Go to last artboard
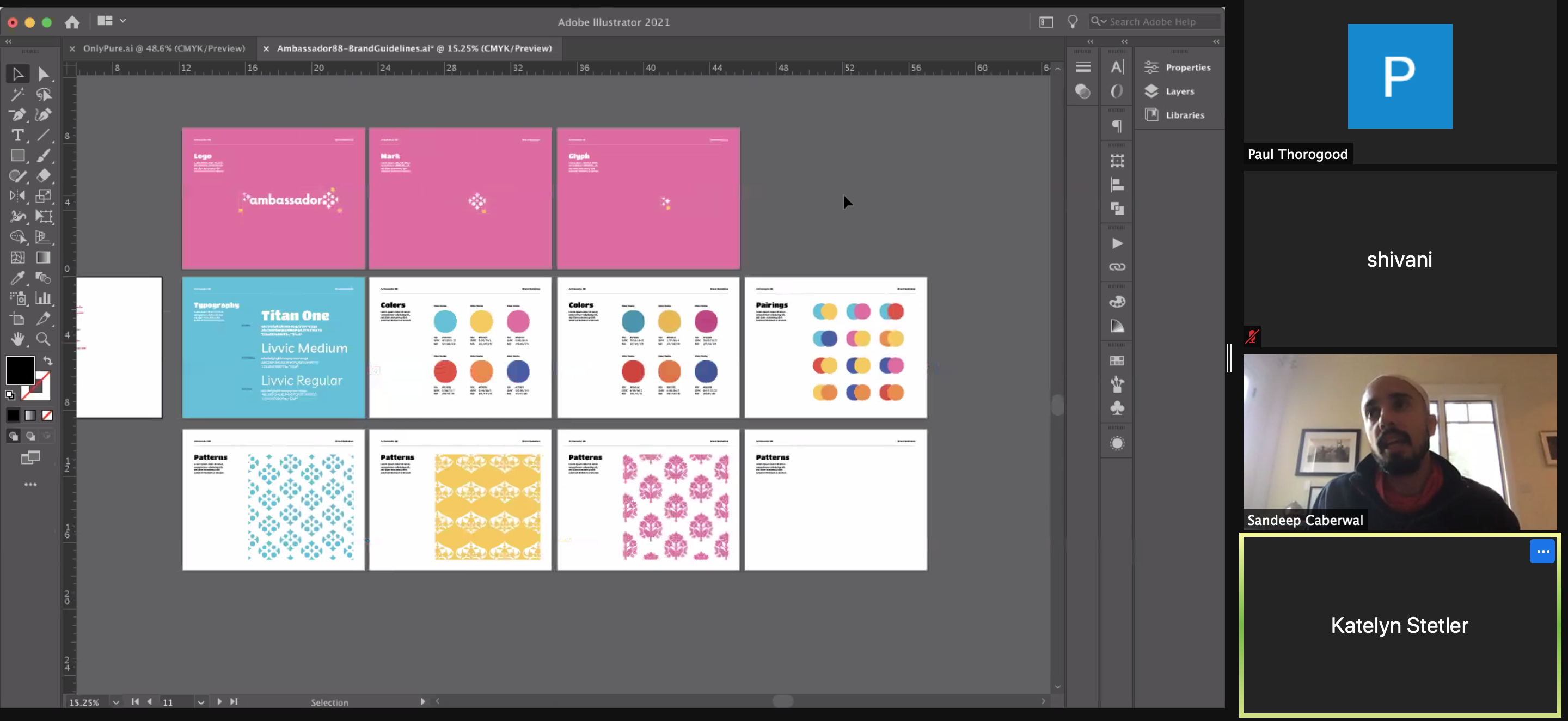 [x=234, y=701]
